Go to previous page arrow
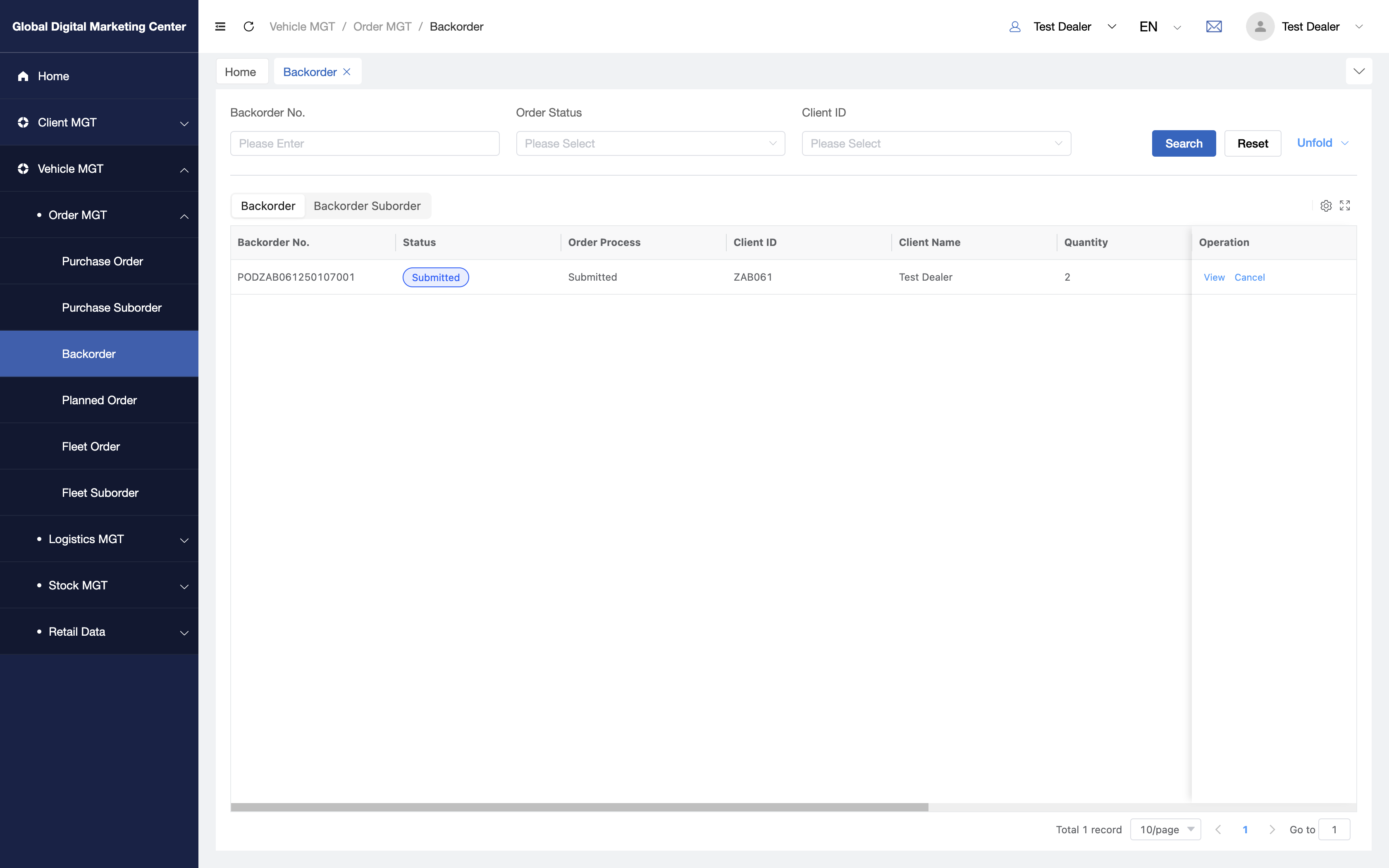The height and width of the screenshot is (868, 1389). (x=1218, y=830)
